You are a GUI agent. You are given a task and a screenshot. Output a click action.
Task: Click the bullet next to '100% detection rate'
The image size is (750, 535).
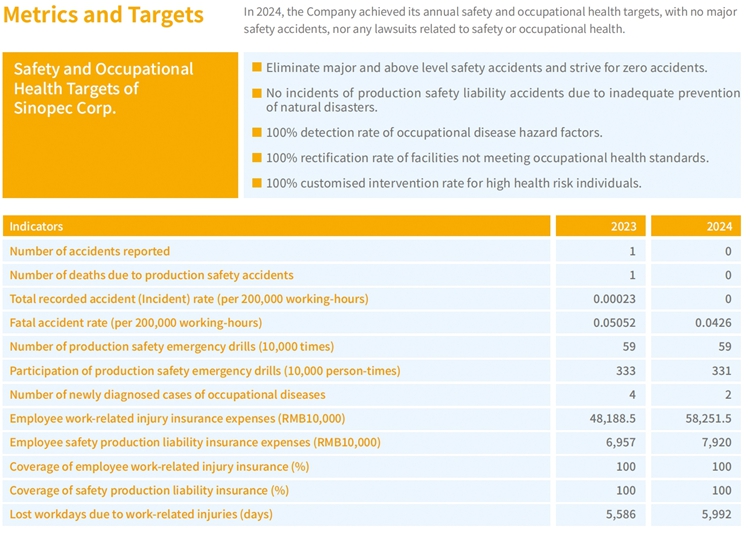257,132
